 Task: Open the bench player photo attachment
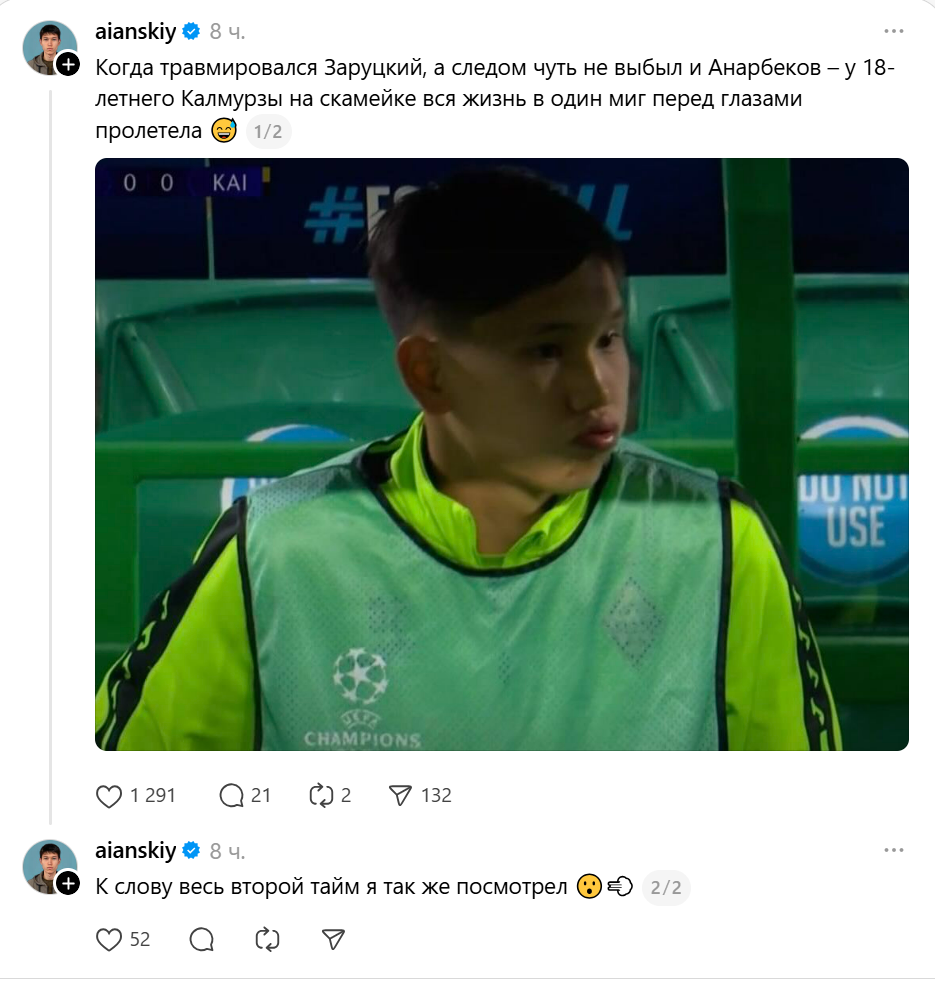(501, 454)
